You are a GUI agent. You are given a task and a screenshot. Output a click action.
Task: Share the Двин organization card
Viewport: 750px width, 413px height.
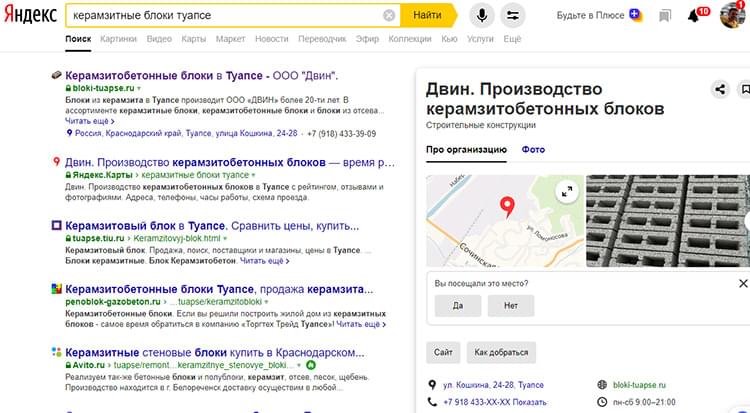[x=720, y=89]
